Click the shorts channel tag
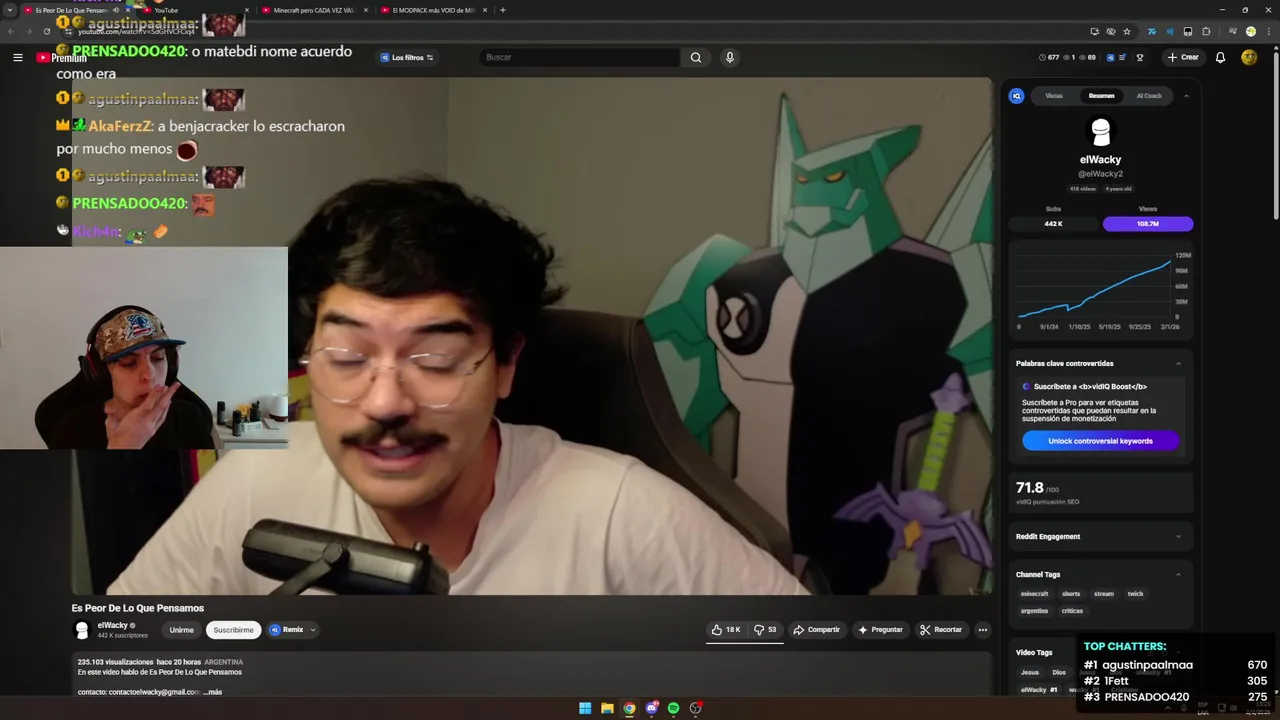This screenshot has width=1280, height=720. [x=1071, y=594]
